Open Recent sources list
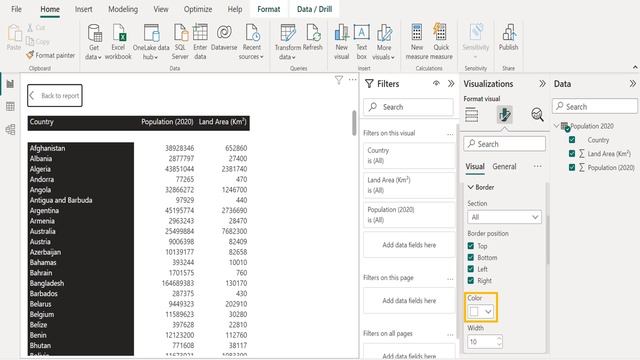This screenshot has width=640, height=360. click(x=251, y=42)
